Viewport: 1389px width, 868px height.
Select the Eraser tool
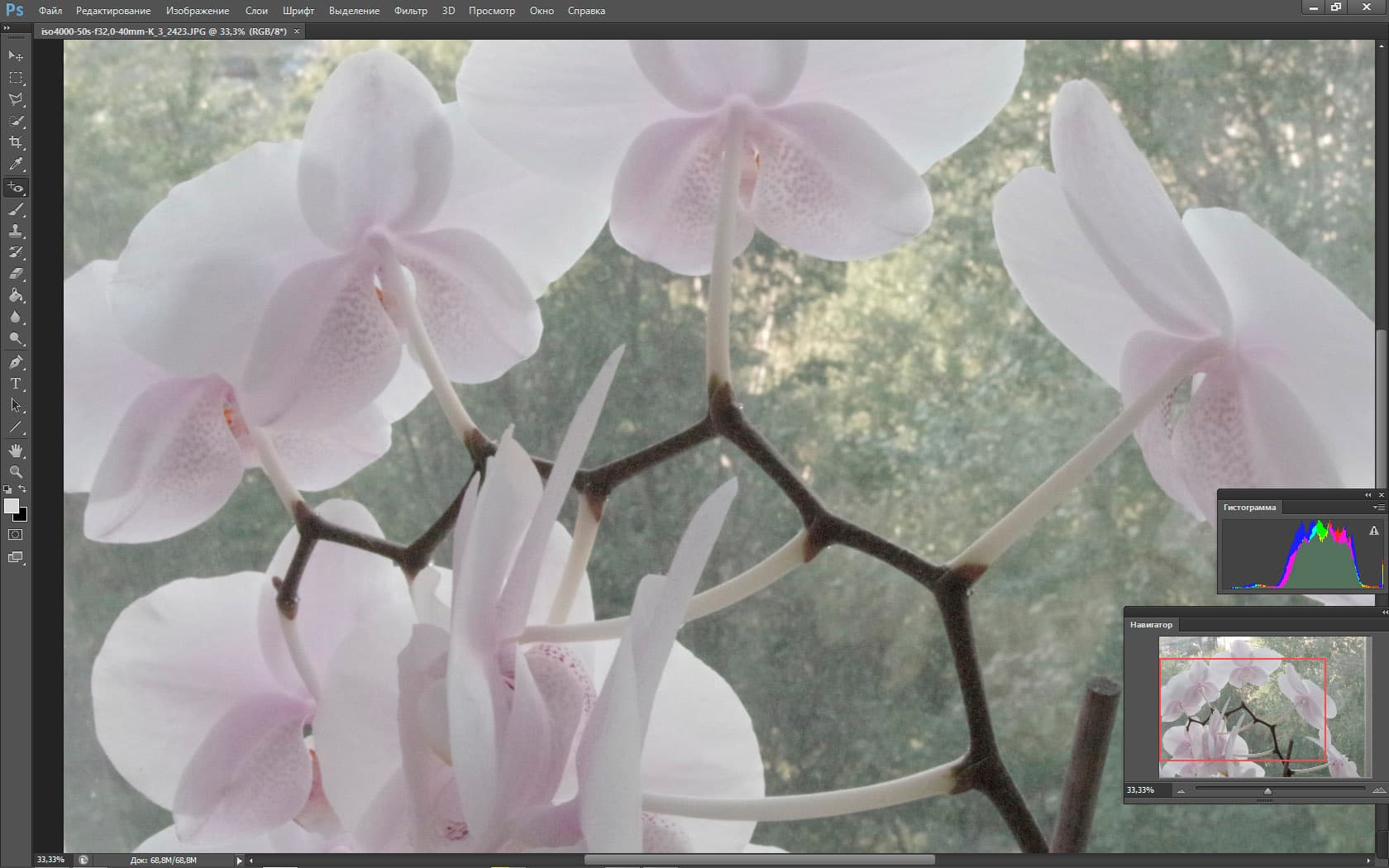[16, 274]
